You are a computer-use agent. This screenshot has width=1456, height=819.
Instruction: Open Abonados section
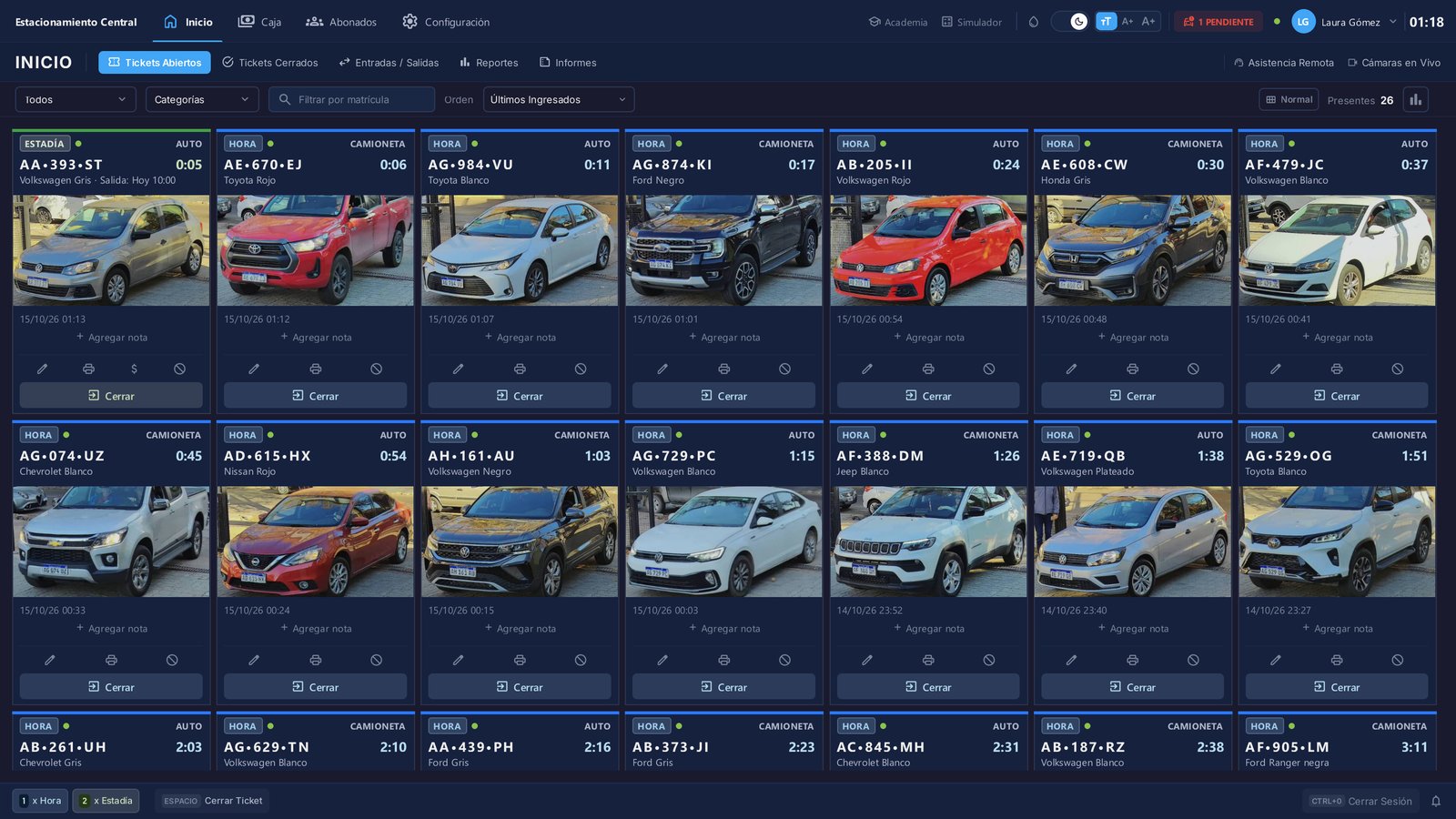point(341,22)
